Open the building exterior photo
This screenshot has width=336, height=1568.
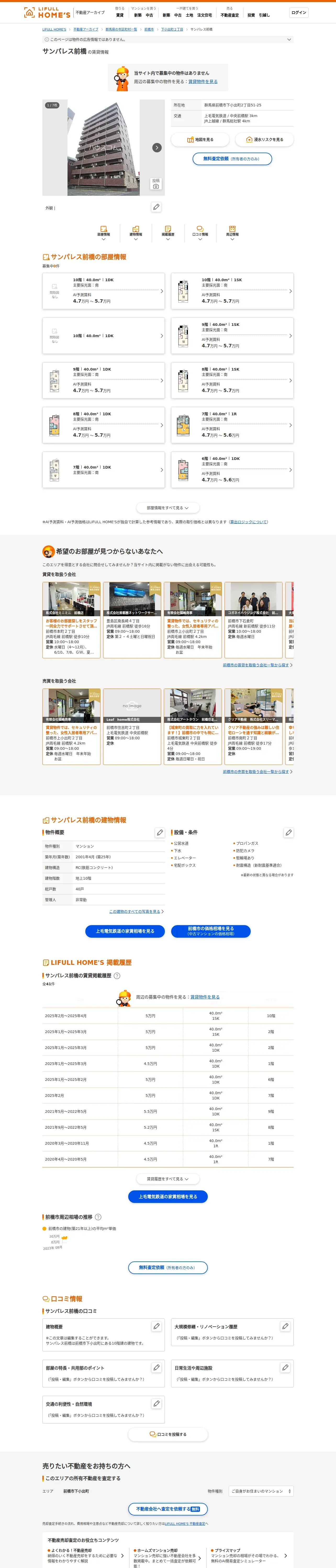(103, 147)
